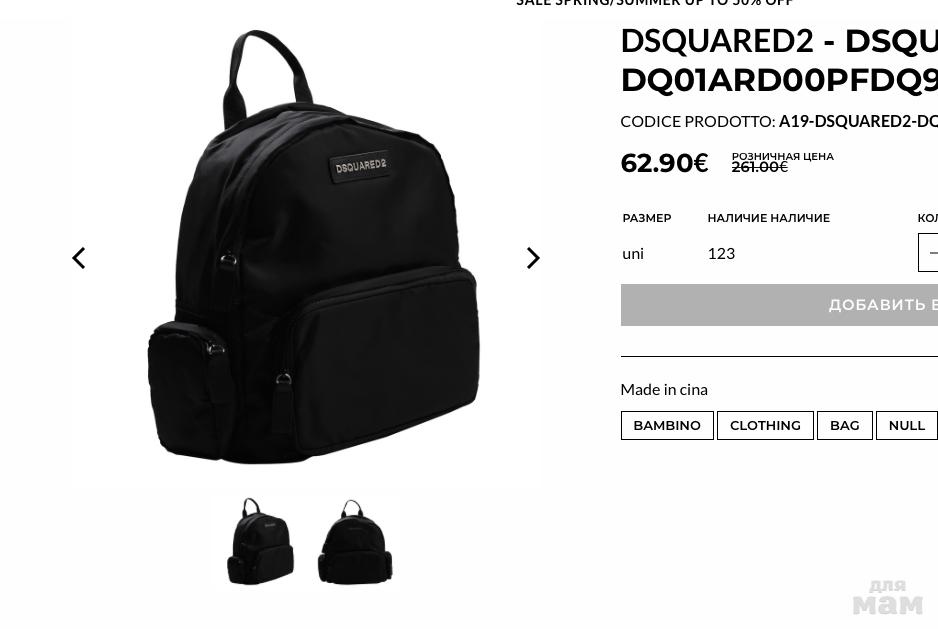Choose the uni size option
Image resolution: width=938 pixels, height=629 pixels.
(x=633, y=254)
